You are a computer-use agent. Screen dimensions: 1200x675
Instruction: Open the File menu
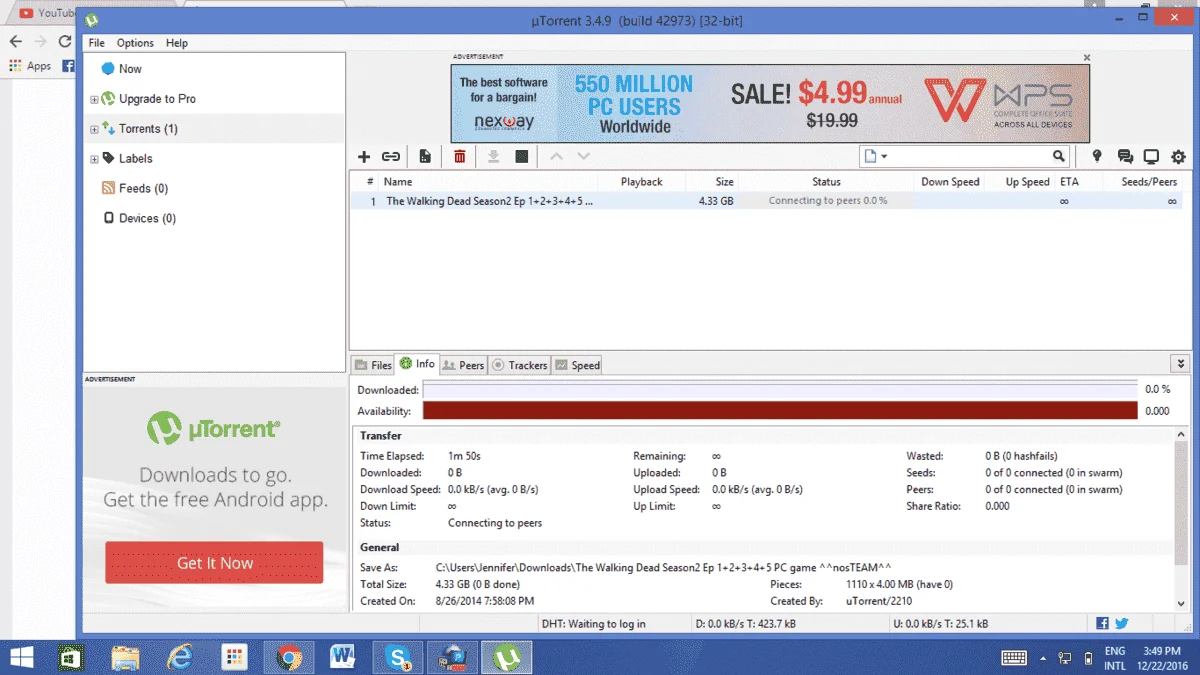pos(96,43)
